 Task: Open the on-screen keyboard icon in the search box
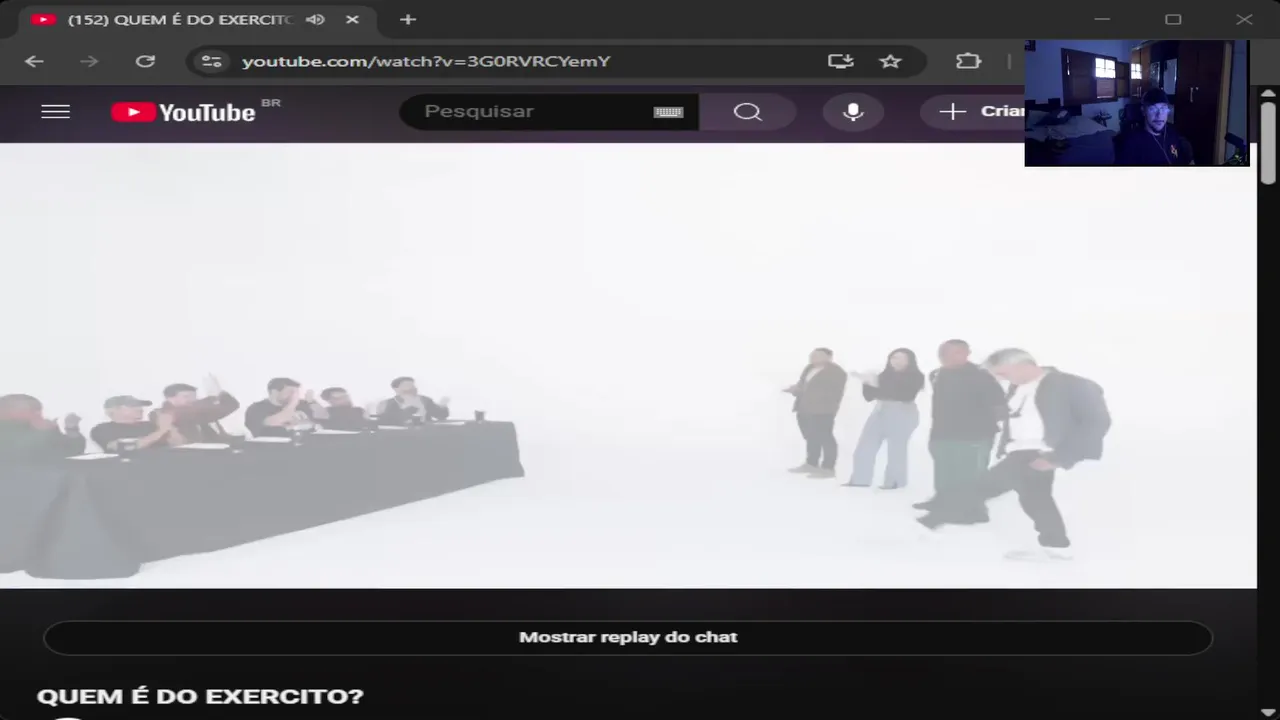point(668,112)
